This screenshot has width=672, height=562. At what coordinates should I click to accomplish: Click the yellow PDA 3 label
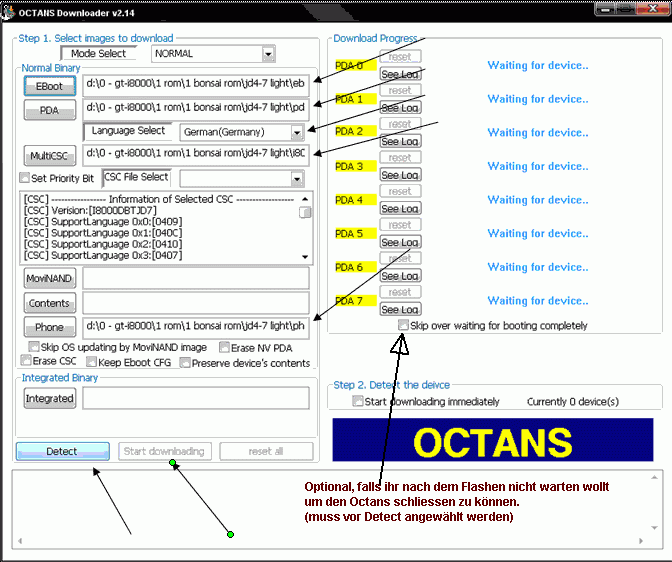pyautogui.click(x=356, y=166)
